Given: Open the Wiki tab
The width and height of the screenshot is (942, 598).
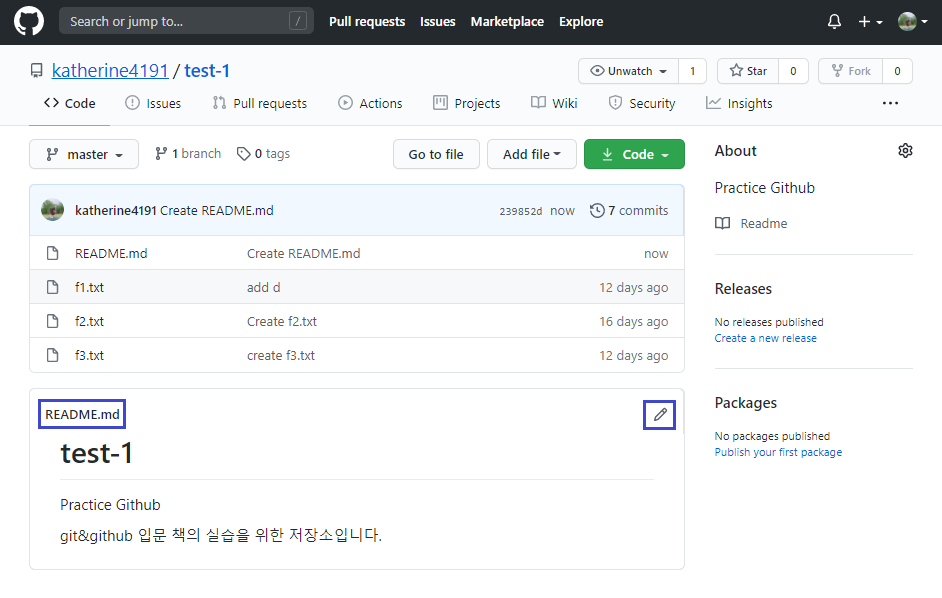Looking at the screenshot, I should tap(554, 103).
